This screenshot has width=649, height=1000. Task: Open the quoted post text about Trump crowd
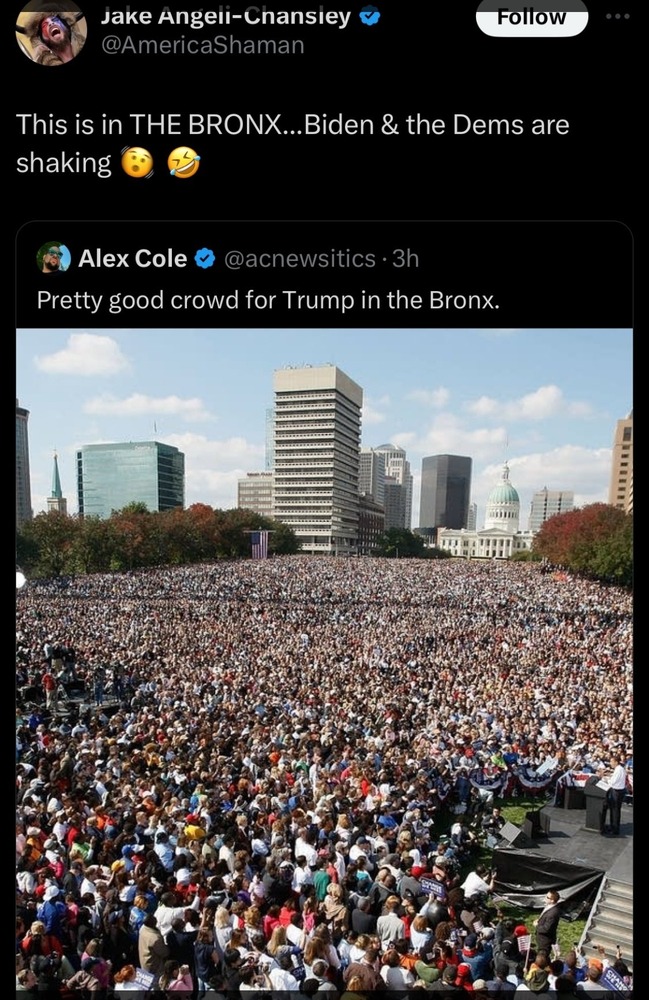click(x=268, y=300)
